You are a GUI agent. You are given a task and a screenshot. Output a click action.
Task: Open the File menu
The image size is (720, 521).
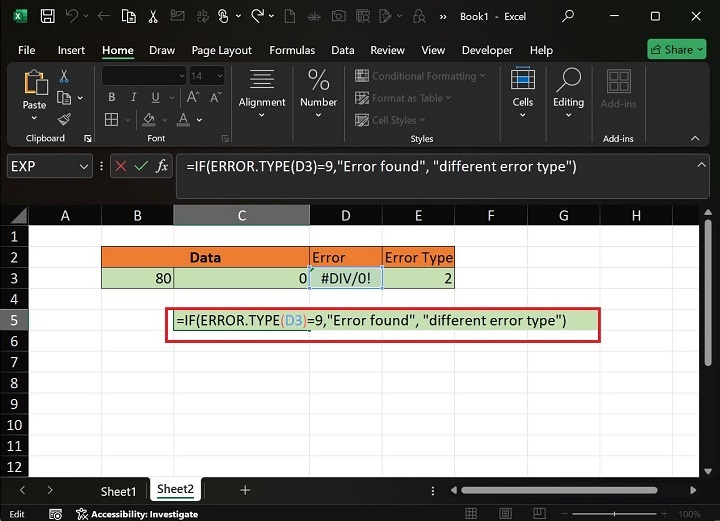pos(26,50)
